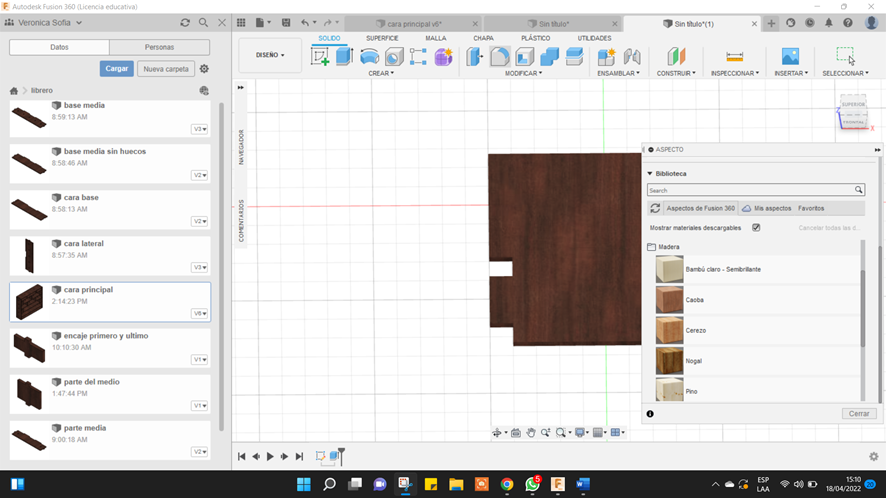This screenshot has height=498, width=886.
Task: Open the DISEÑO workspace dropdown
Action: click(x=270, y=55)
